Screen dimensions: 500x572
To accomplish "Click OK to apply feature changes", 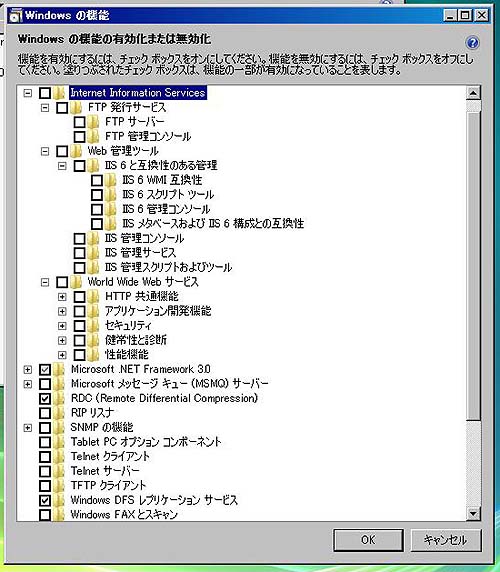I will (368, 540).
